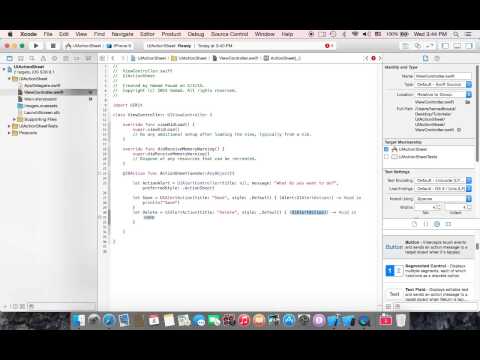Open the Issue navigator
The height and width of the screenshot is (360, 480).
(x=43, y=58)
